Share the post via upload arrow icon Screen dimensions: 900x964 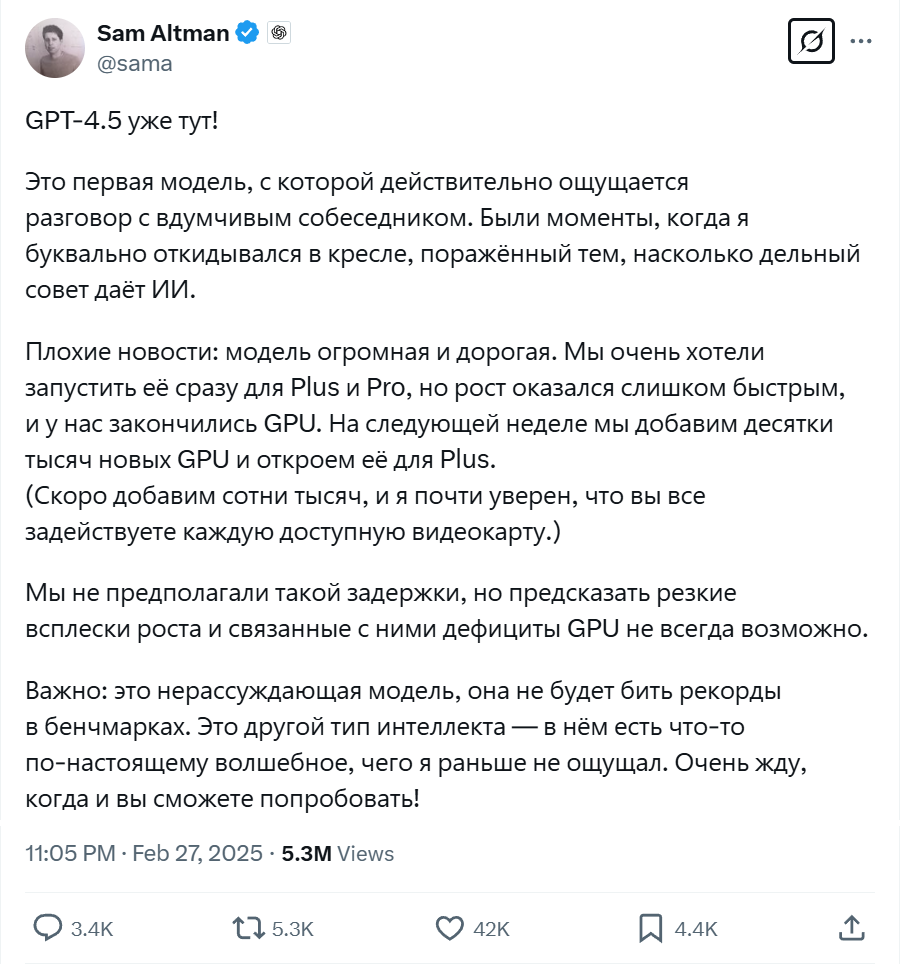[x=851, y=928]
